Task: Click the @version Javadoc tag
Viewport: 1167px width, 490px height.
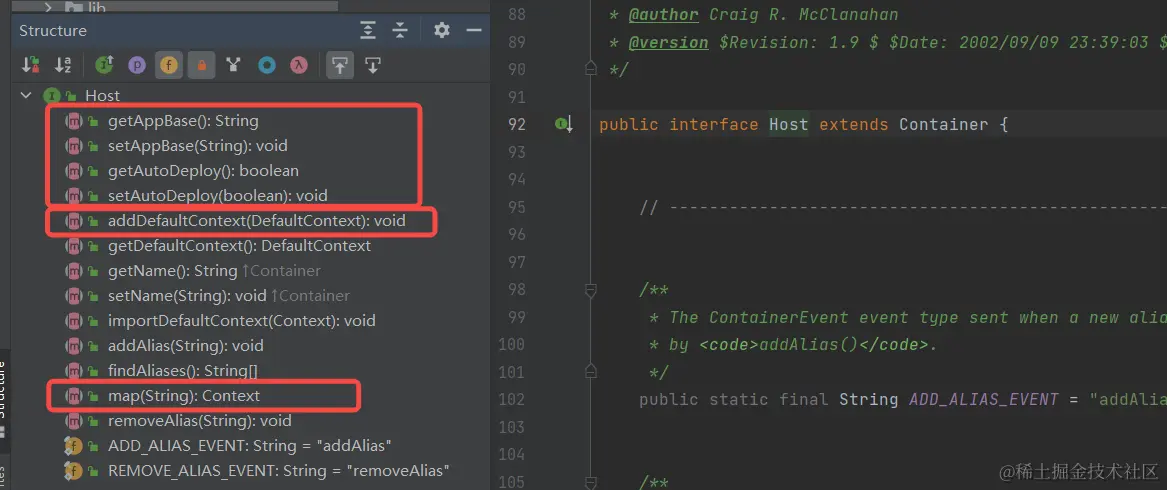Action: 668,42
